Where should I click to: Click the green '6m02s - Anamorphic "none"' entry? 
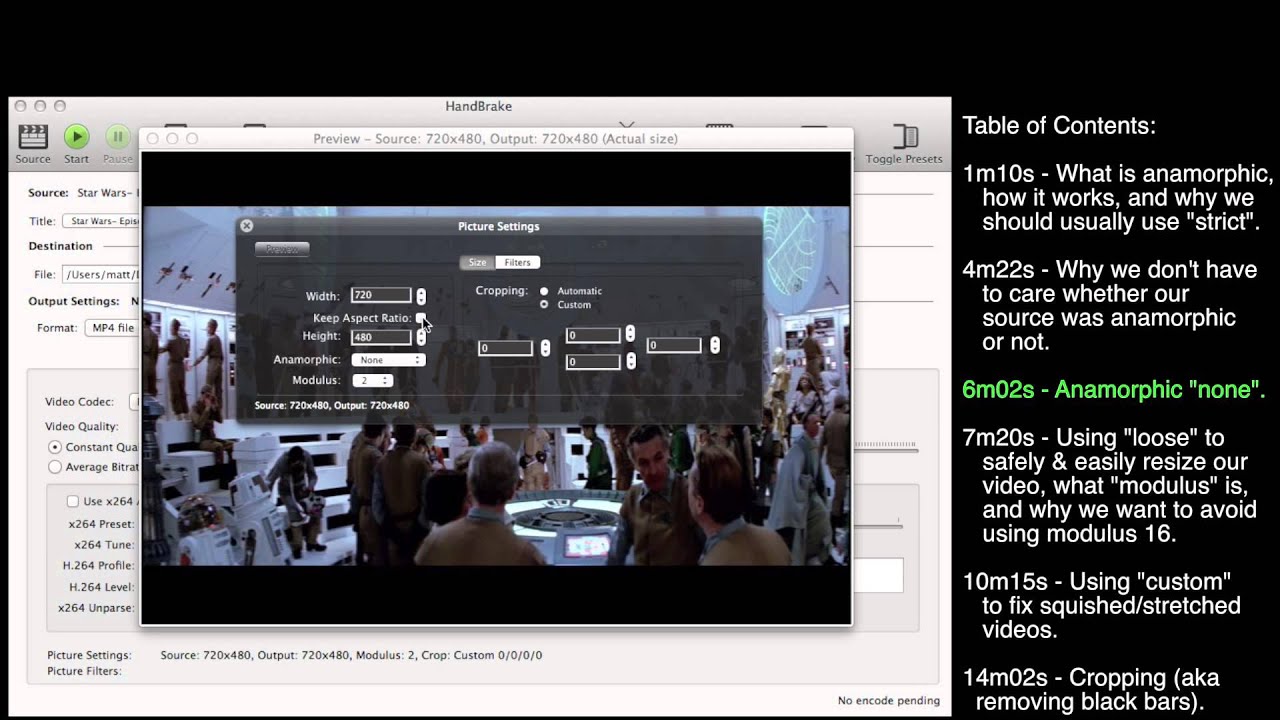click(1114, 390)
